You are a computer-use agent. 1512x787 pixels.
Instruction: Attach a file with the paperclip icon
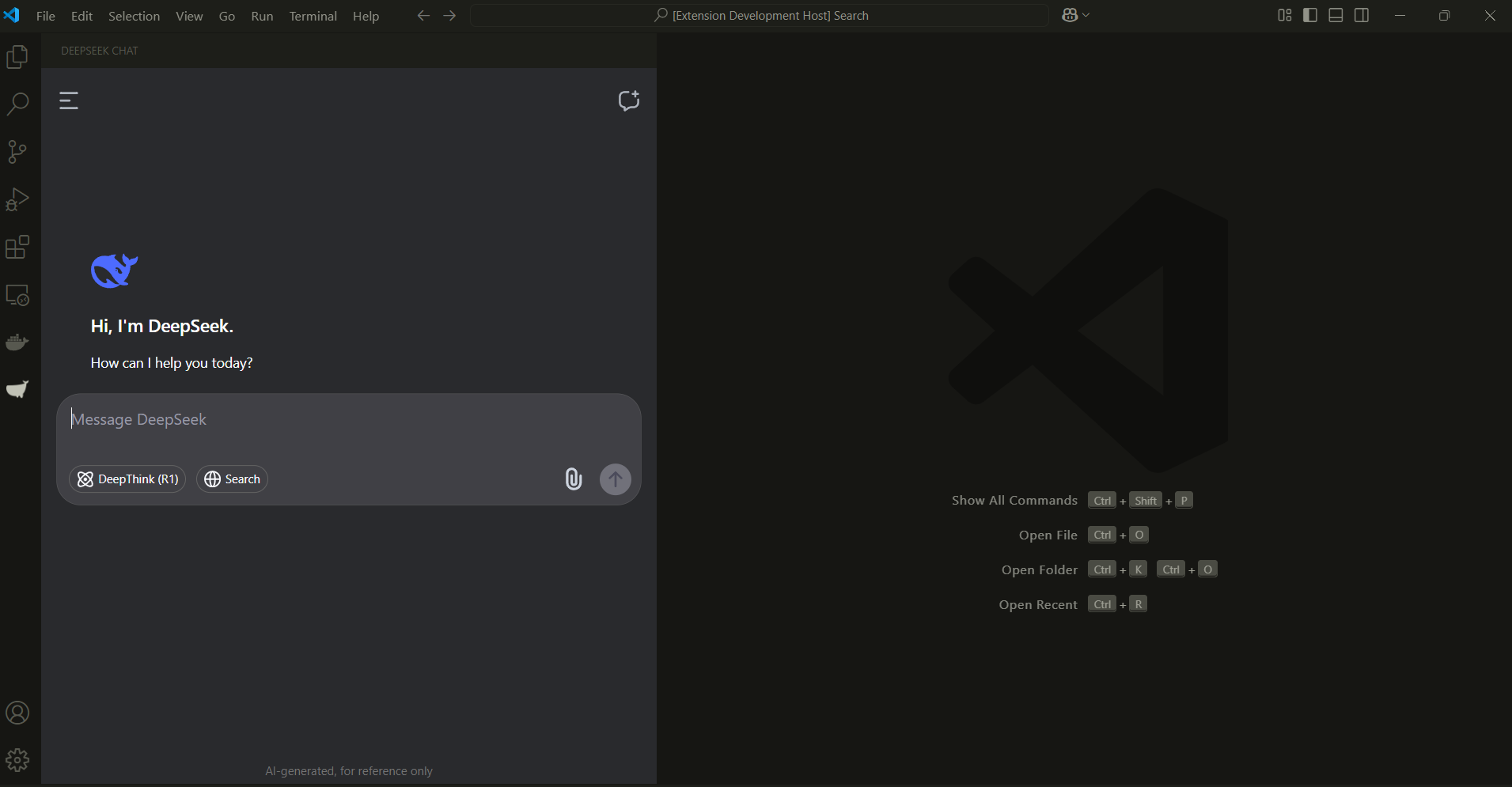574,479
